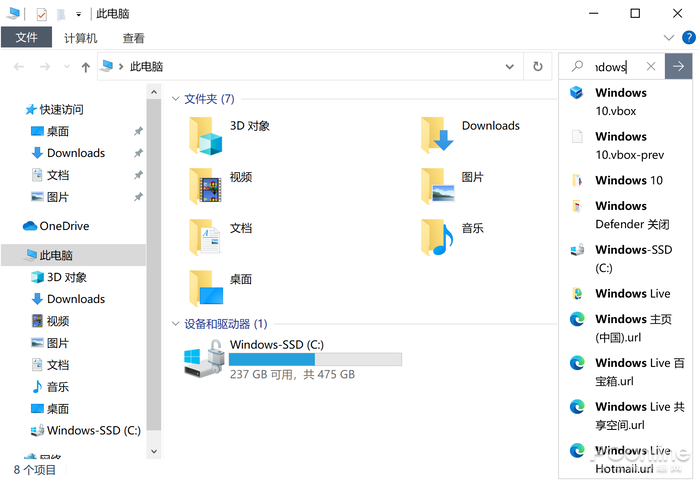The width and height of the screenshot is (700, 481).
Task: Choose Windows Live 百宝箱.url search result
Action: tap(625, 372)
